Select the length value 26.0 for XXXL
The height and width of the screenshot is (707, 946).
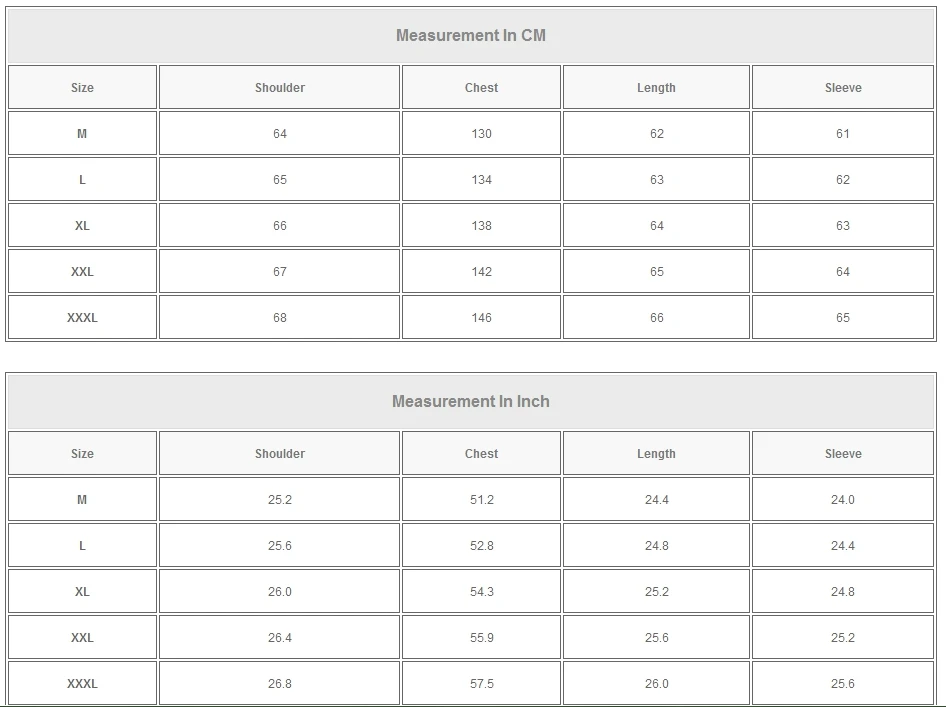656,684
